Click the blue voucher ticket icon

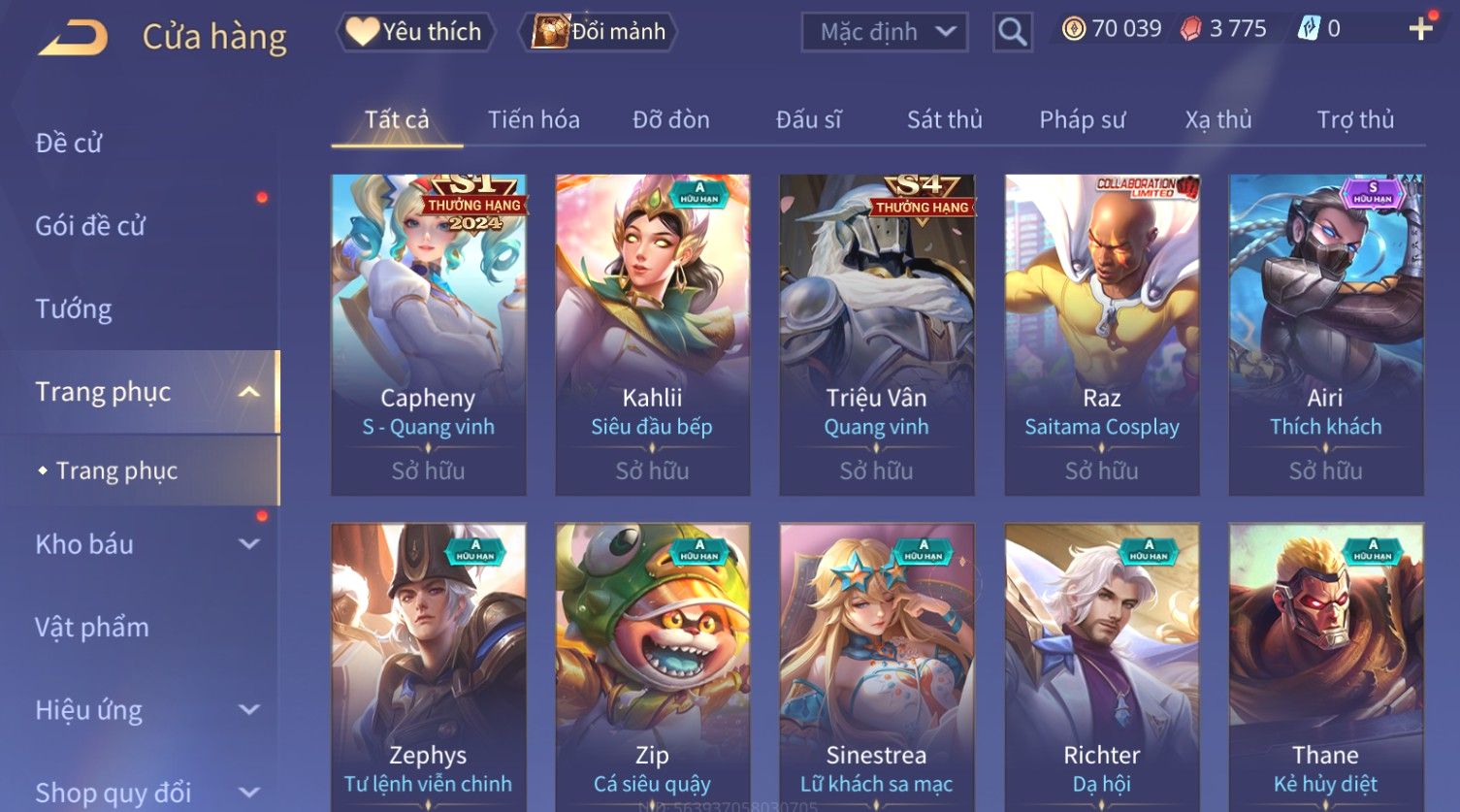click(x=1309, y=29)
